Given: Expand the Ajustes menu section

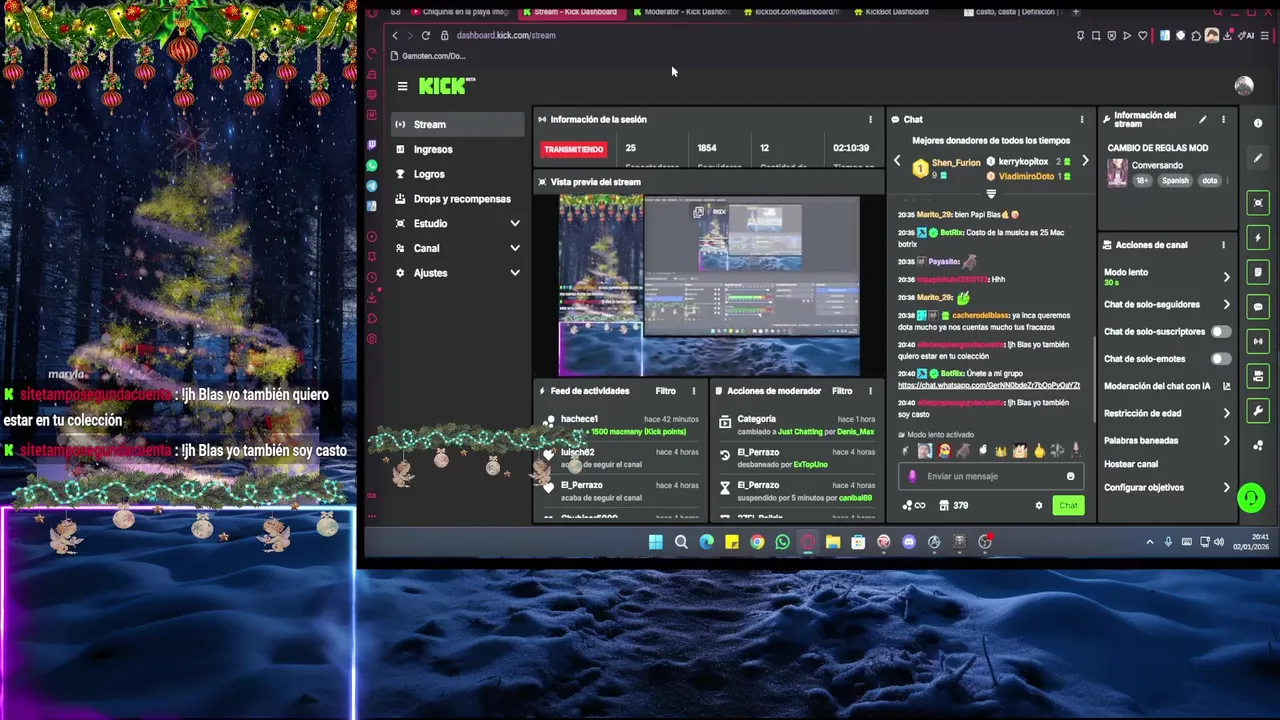Looking at the screenshot, I should pos(457,273).
